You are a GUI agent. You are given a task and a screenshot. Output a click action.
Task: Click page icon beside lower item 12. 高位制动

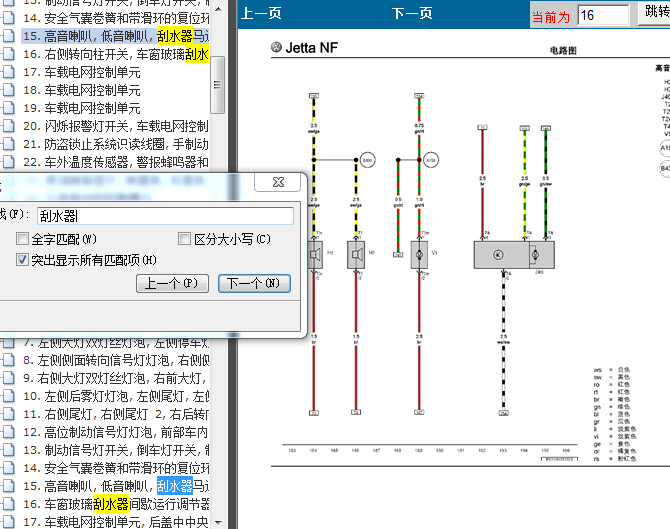tap(8, 432)
